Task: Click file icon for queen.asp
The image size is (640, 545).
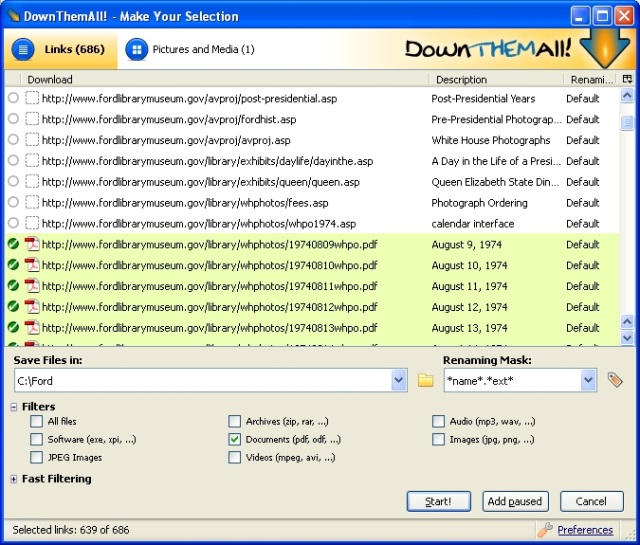Action: [x=32, y=181]
